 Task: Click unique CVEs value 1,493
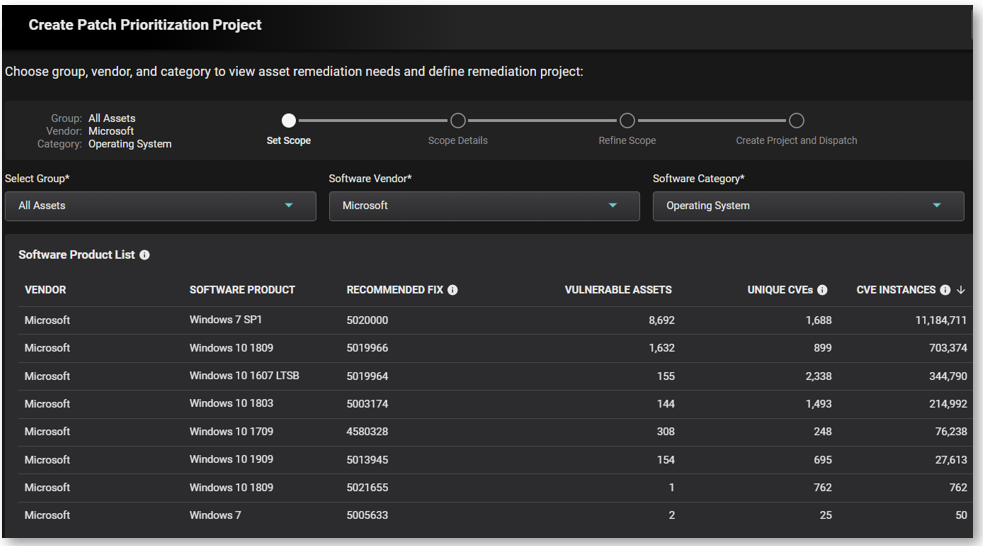(819, 404)
